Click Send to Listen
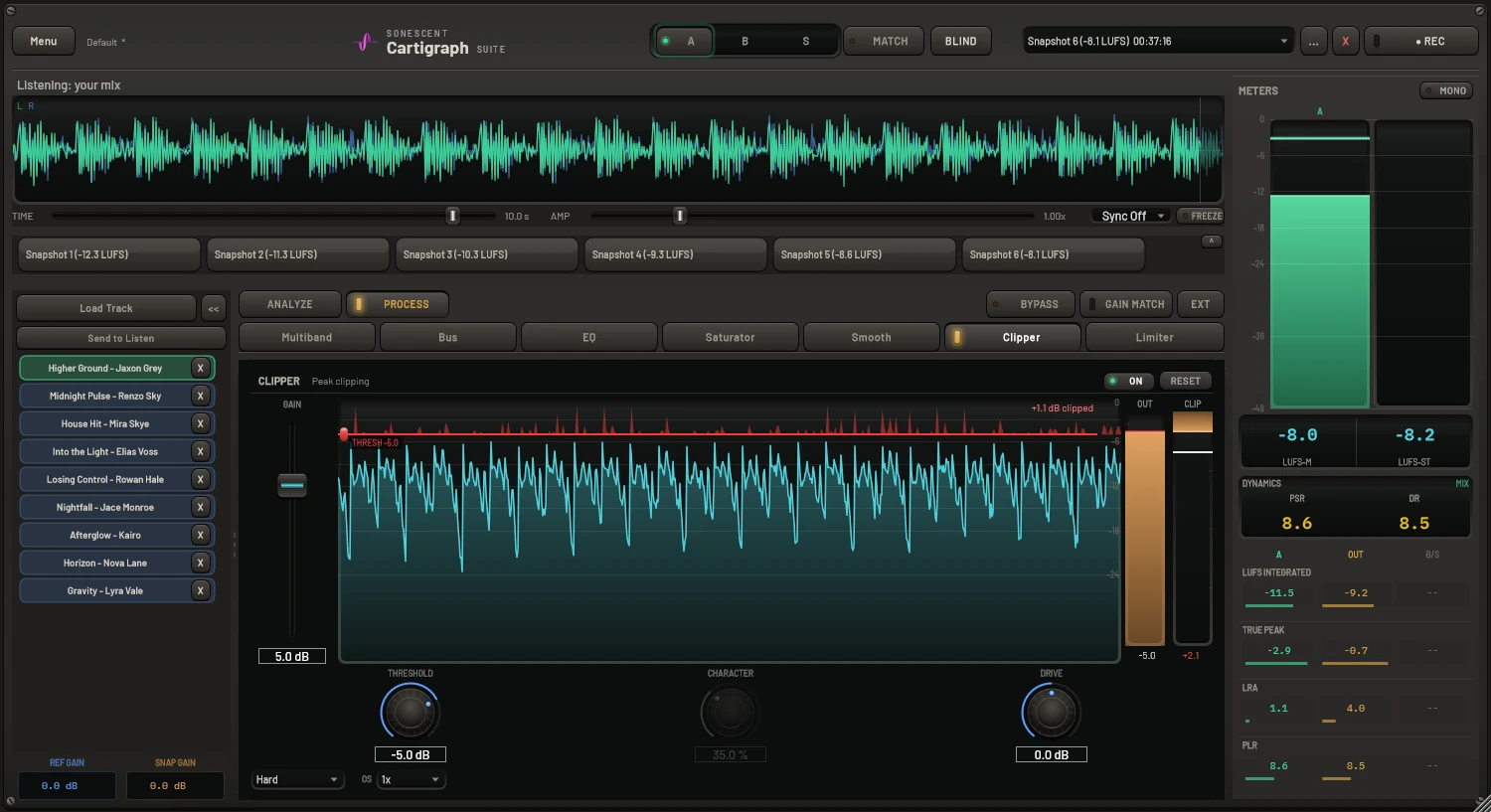 point(121,339)
